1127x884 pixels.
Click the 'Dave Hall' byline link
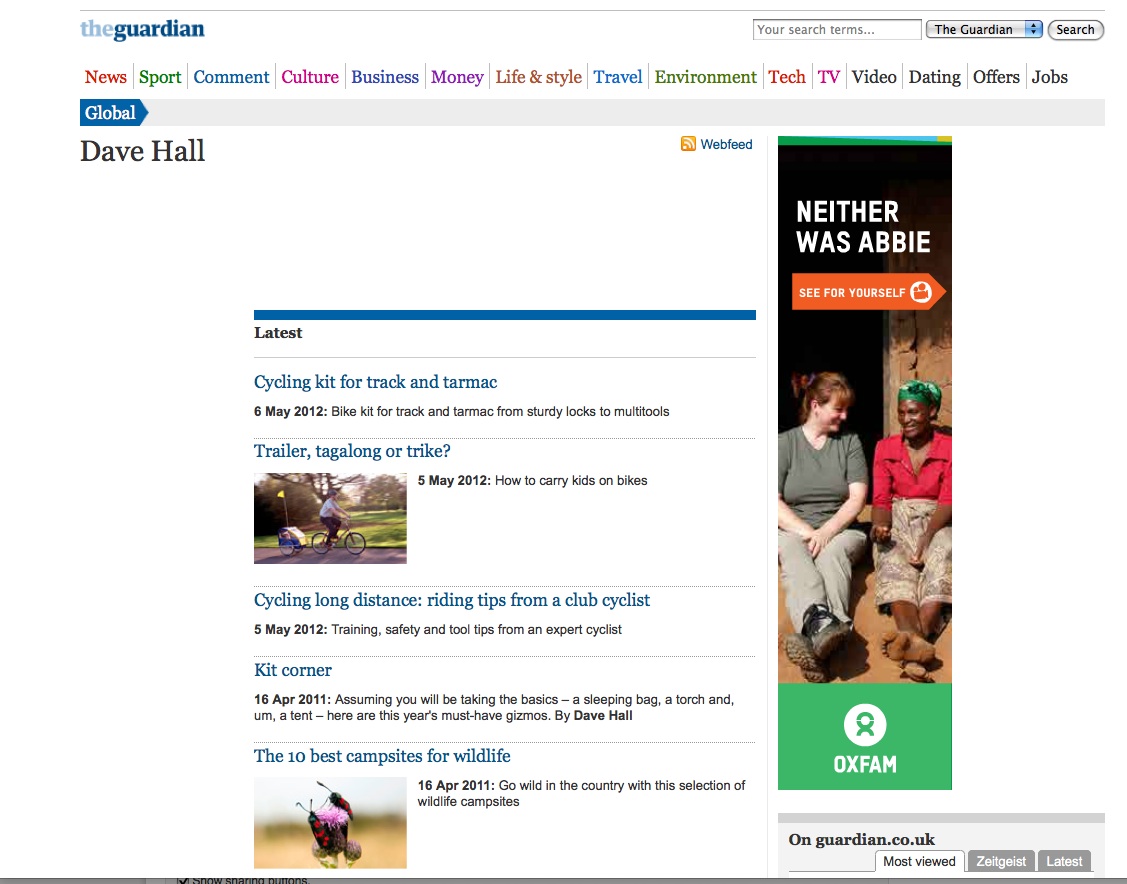[601, 715]
